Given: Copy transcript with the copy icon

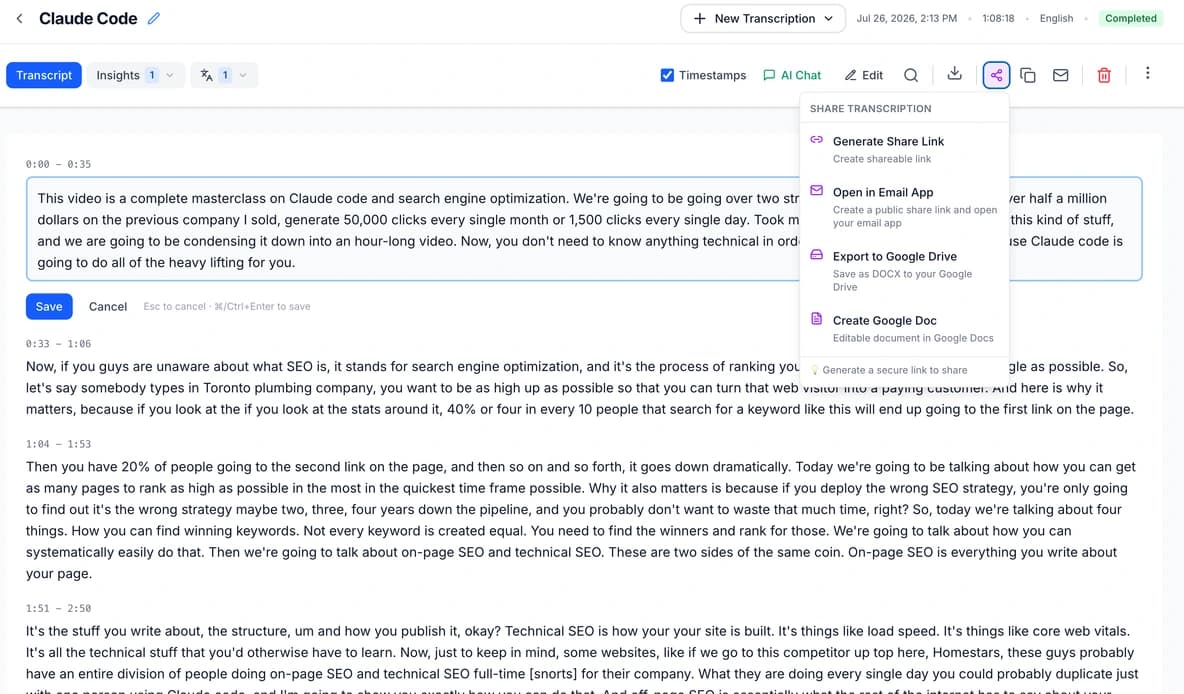Looking at the screenshot, I should (1028, 75).
